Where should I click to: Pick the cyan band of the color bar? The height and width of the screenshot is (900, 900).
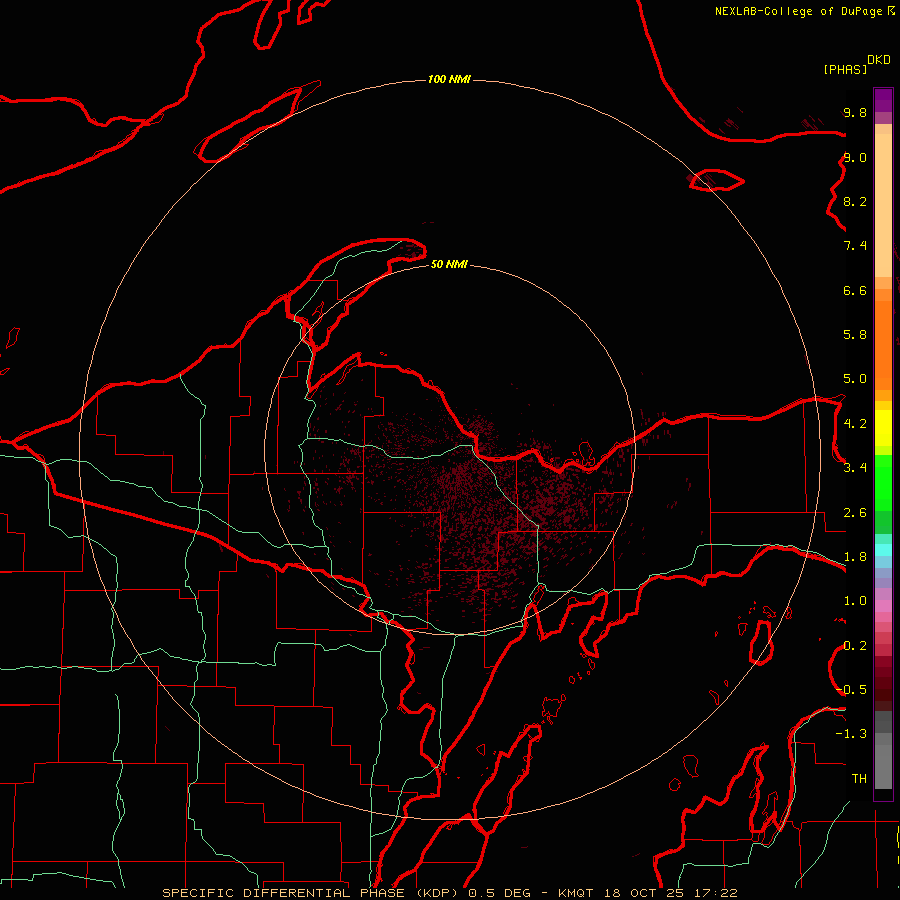[883, 550]
